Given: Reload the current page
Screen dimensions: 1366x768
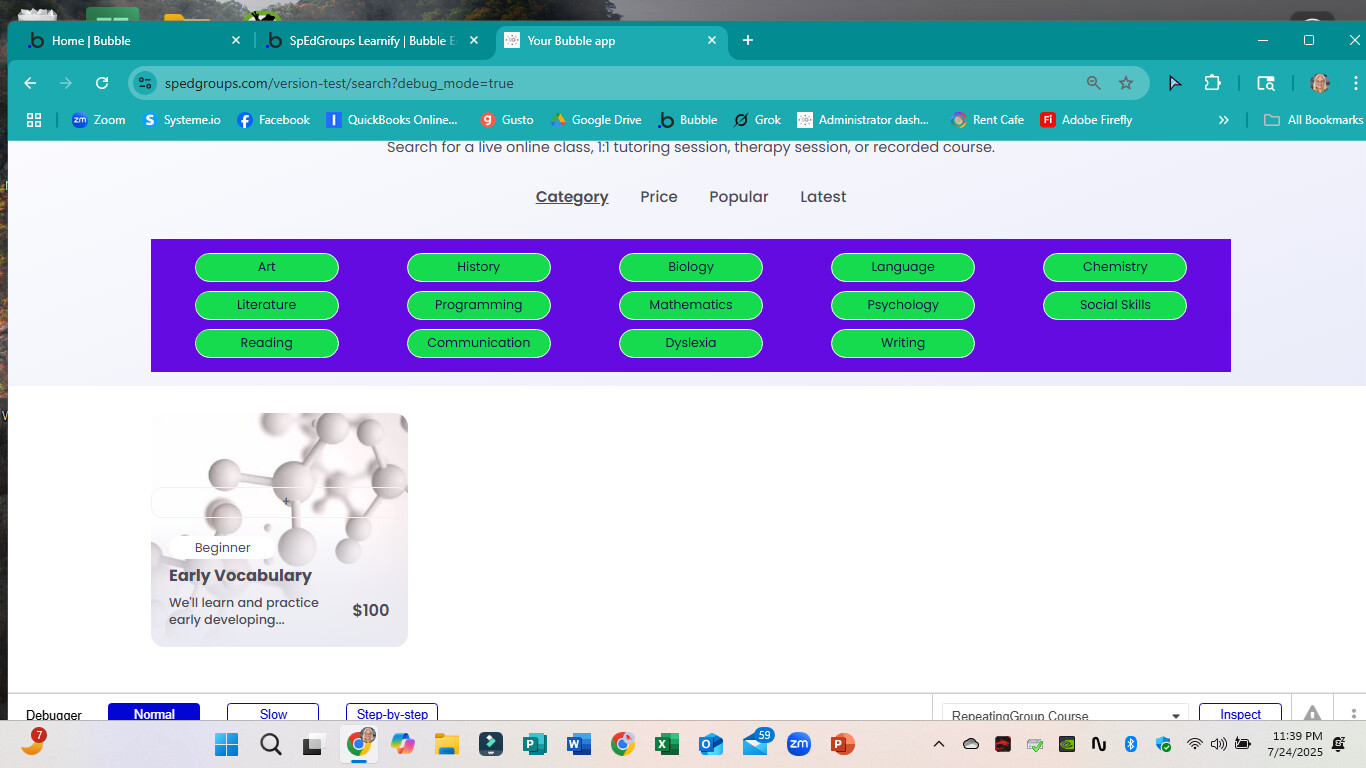Looking at the screenshot, I should point(102,83).
